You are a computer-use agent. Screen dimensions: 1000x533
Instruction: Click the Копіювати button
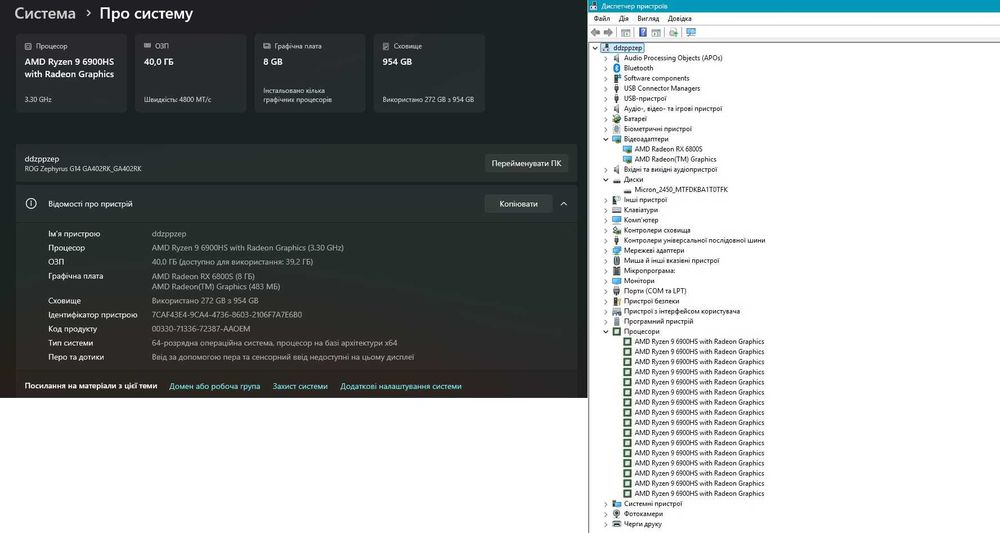tap(518, 204)
